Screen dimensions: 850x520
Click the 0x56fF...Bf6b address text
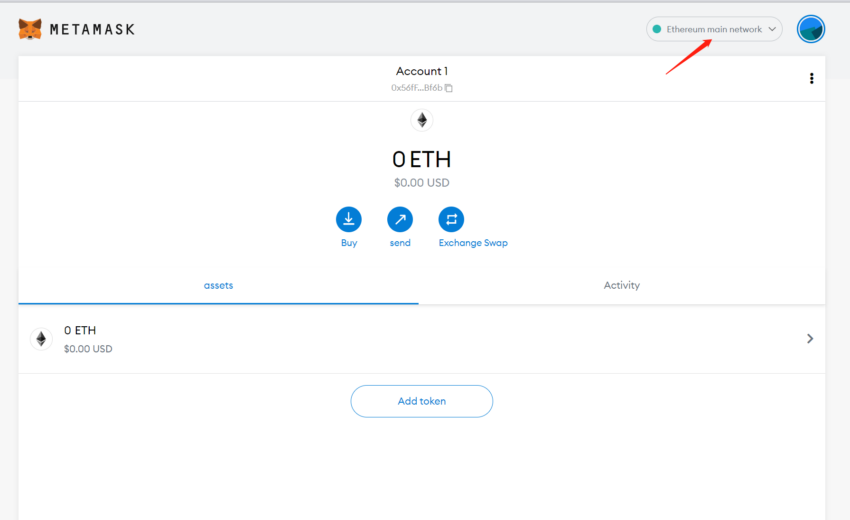coord(417,88)
